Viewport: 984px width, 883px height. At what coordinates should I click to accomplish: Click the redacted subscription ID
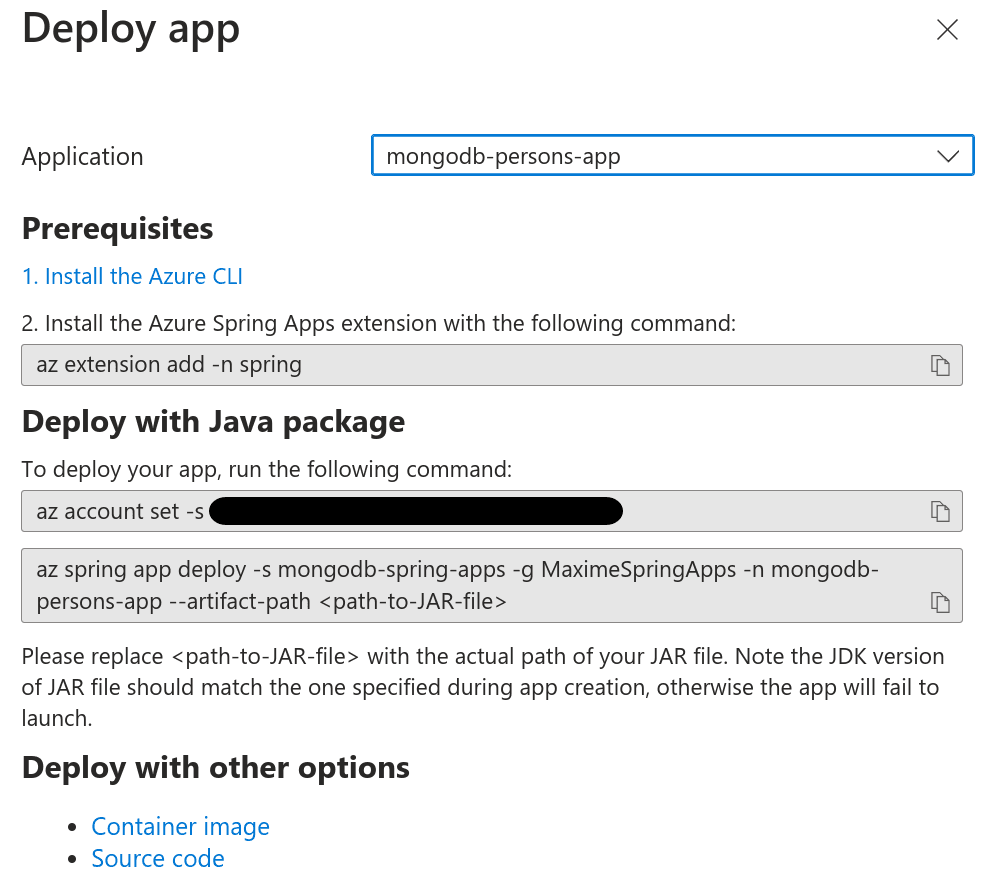pos(416,511)
